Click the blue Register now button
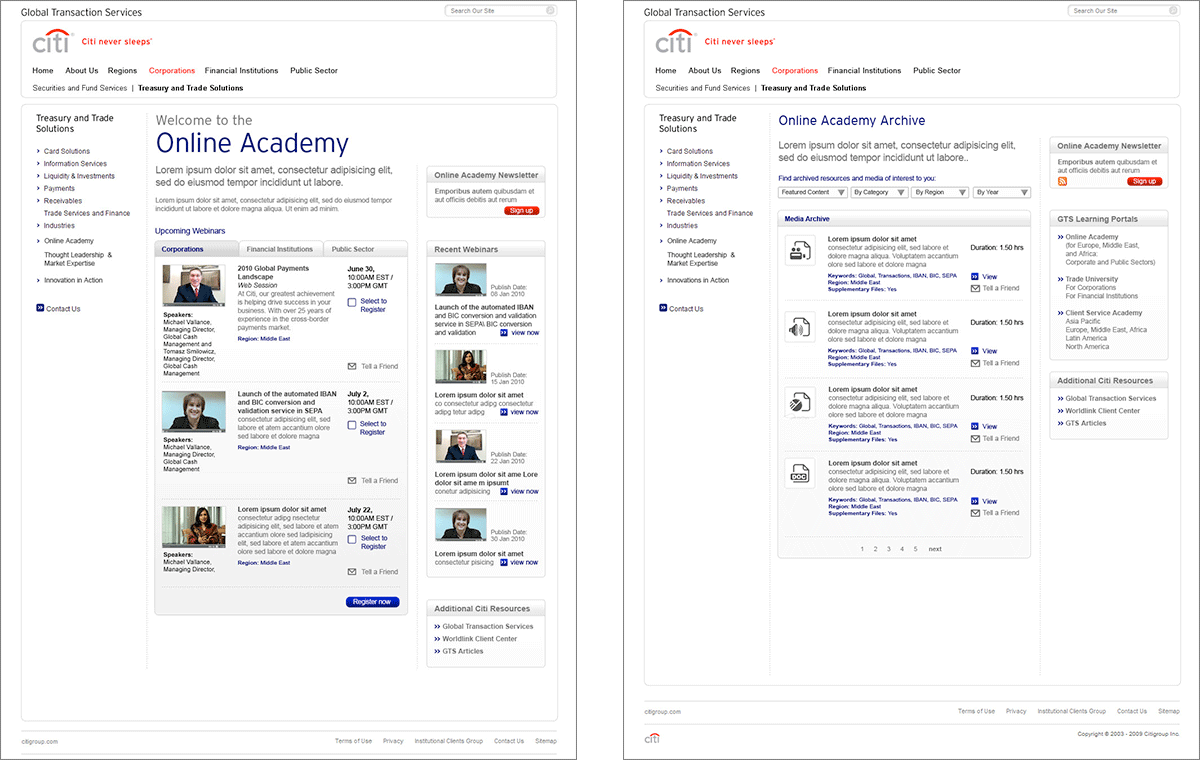Screen dimensions: 1200x760 point(373,602)
